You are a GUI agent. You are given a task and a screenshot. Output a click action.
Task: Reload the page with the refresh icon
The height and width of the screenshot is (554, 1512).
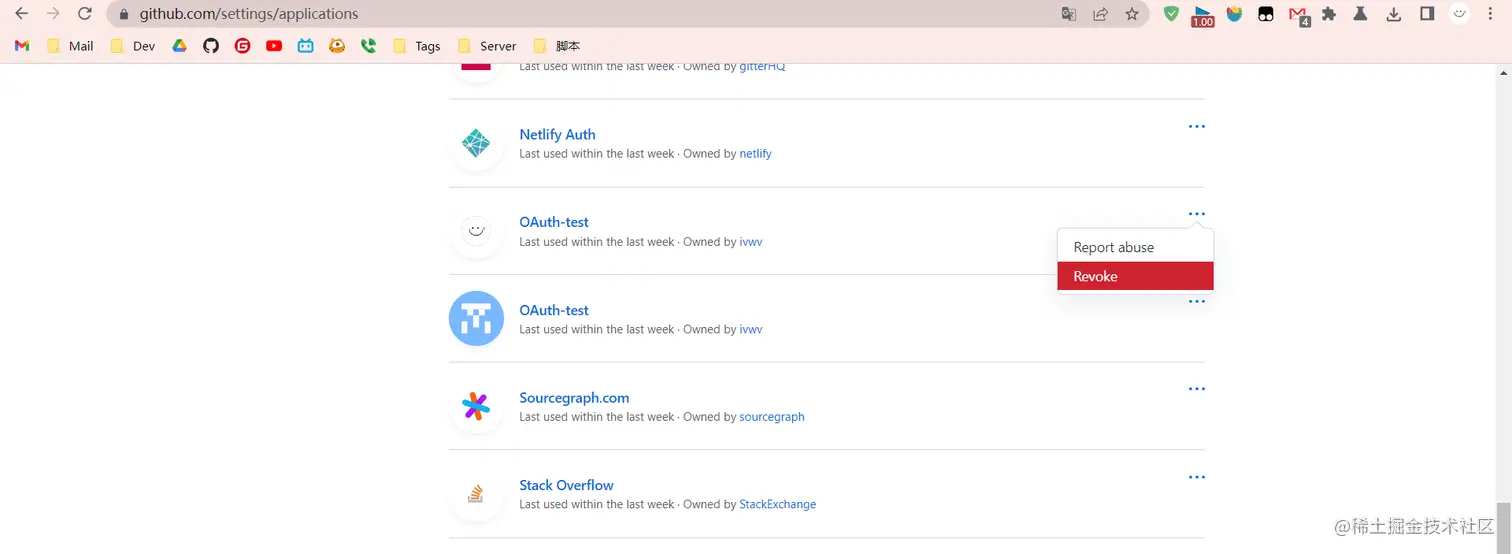pyautogui.click(x=85, y=14)
